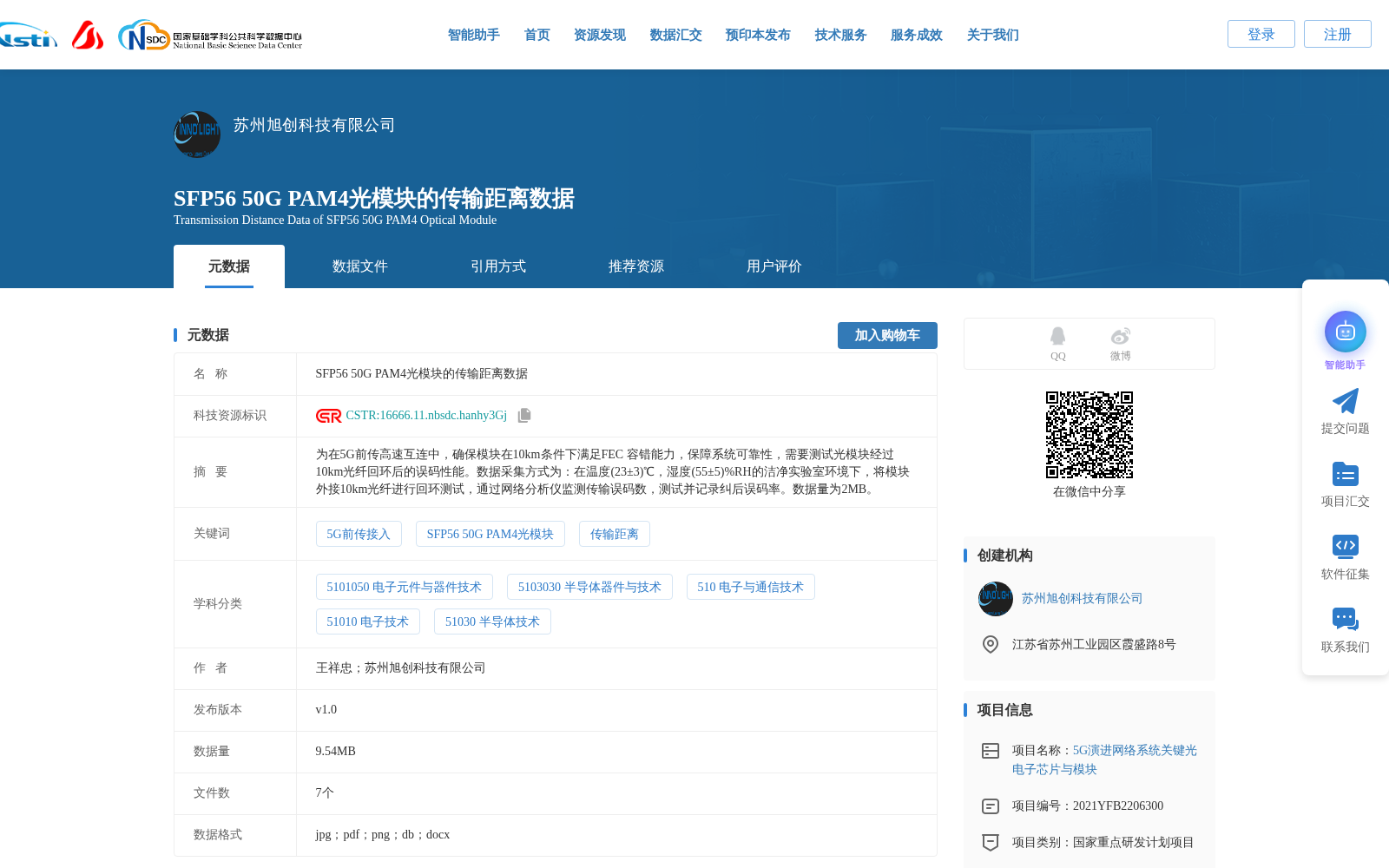Open the CSTR:16666.11.nbsdc.hanhy3Gj link
This screenshot has width=1389, height=868.
pyautogui.click(x=426, y=416)
